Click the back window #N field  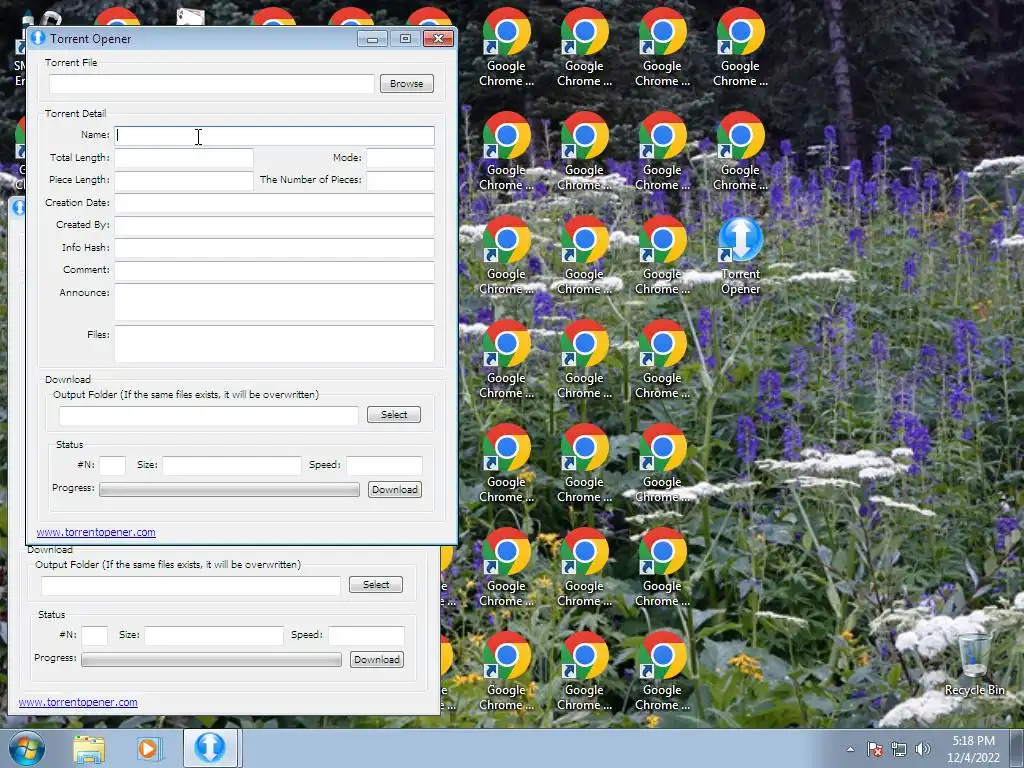pyautogui.click(x=94, y=635)
